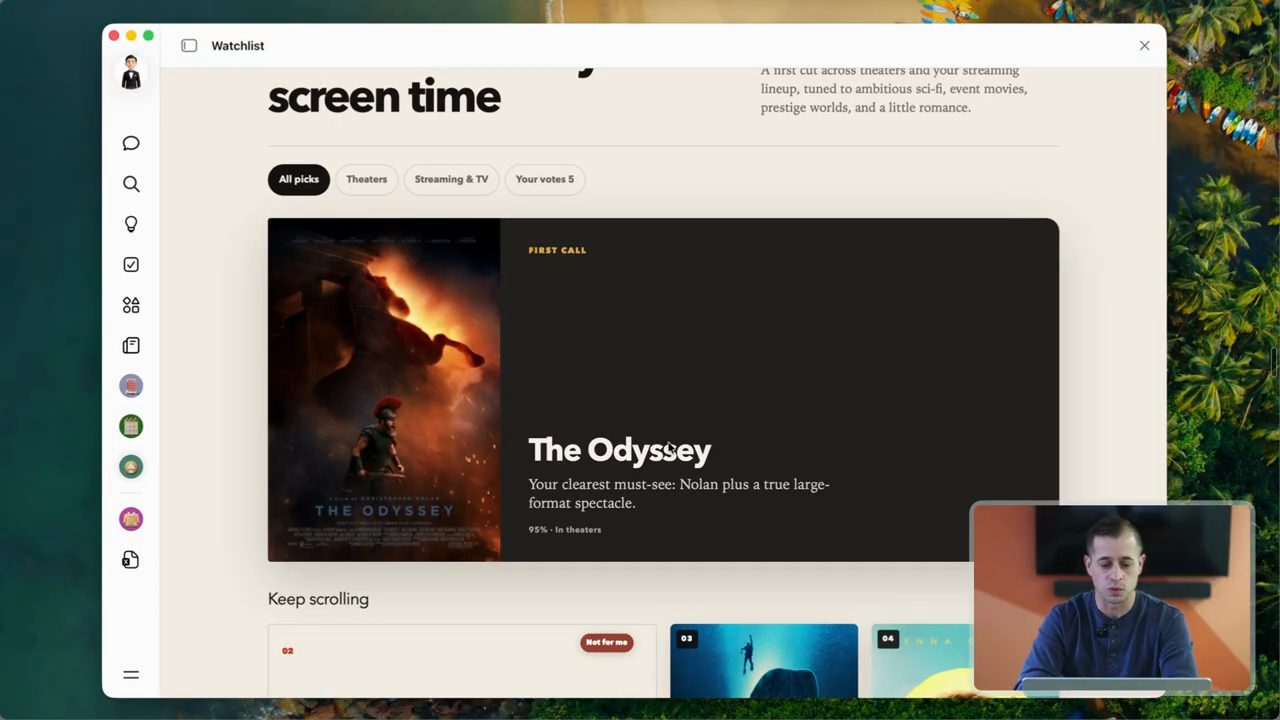
Task: Open the checkbox tasks icon in sidebar
Action: click(x=131, y=265)
